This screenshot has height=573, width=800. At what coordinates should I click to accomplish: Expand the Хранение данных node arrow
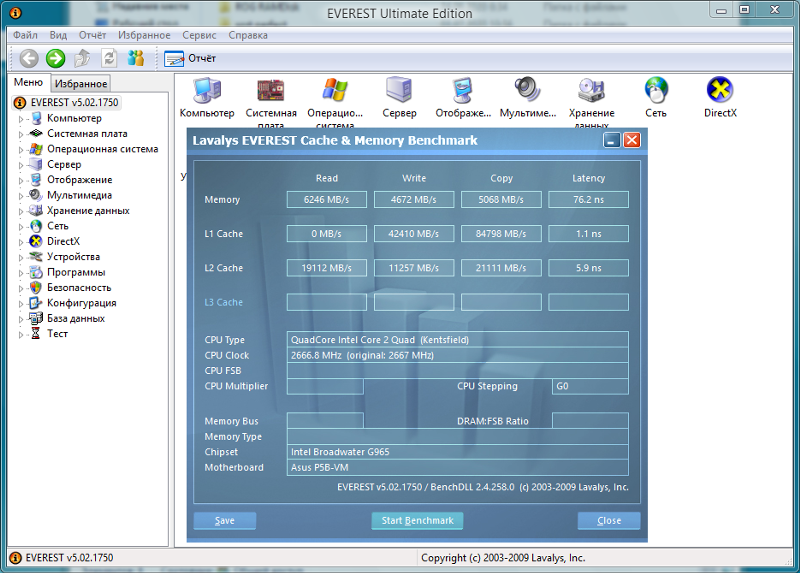(21, 211)
